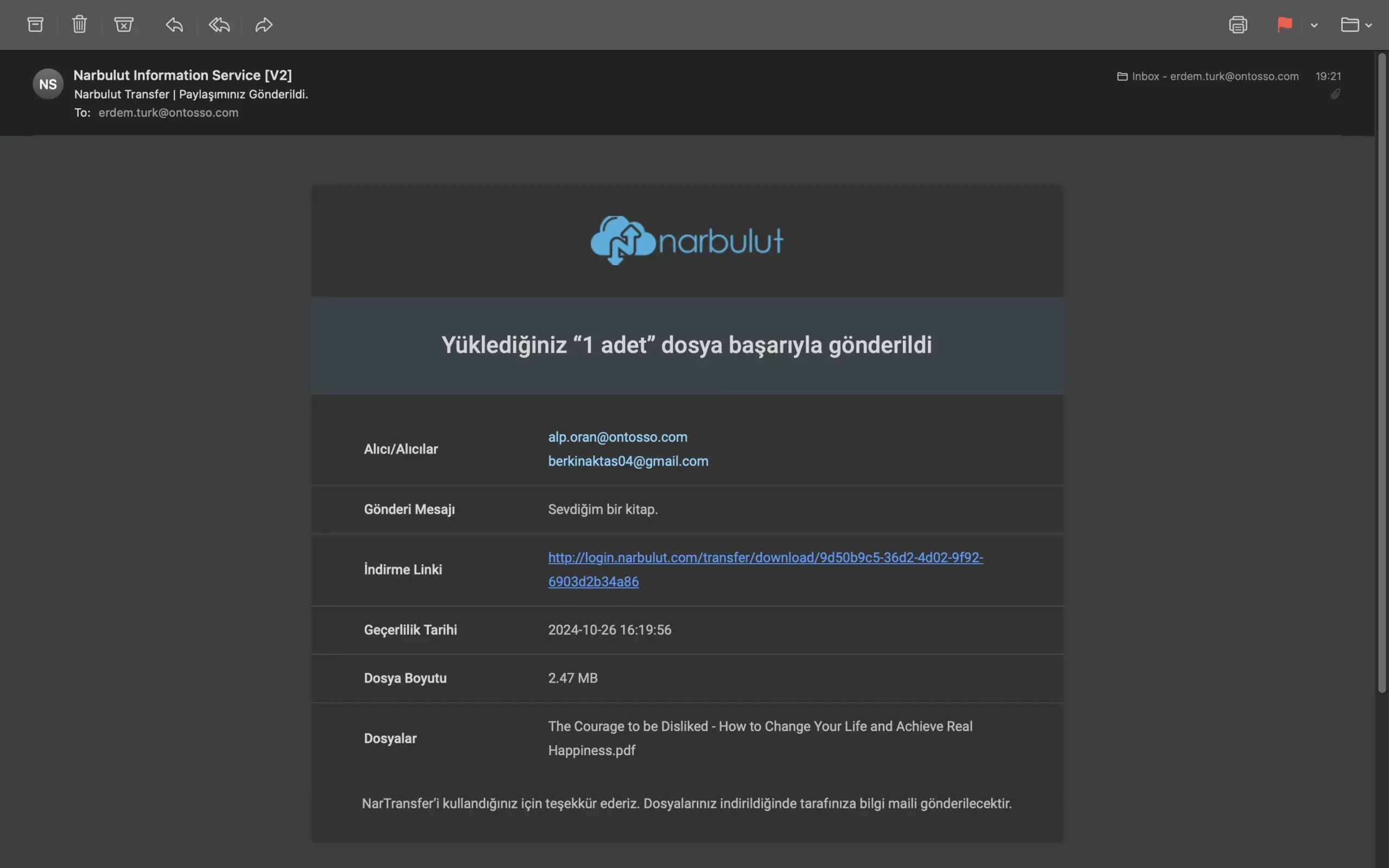Click the NS sender avatar
This screenshot has width=1389, height=868.
tap(48, 85)
